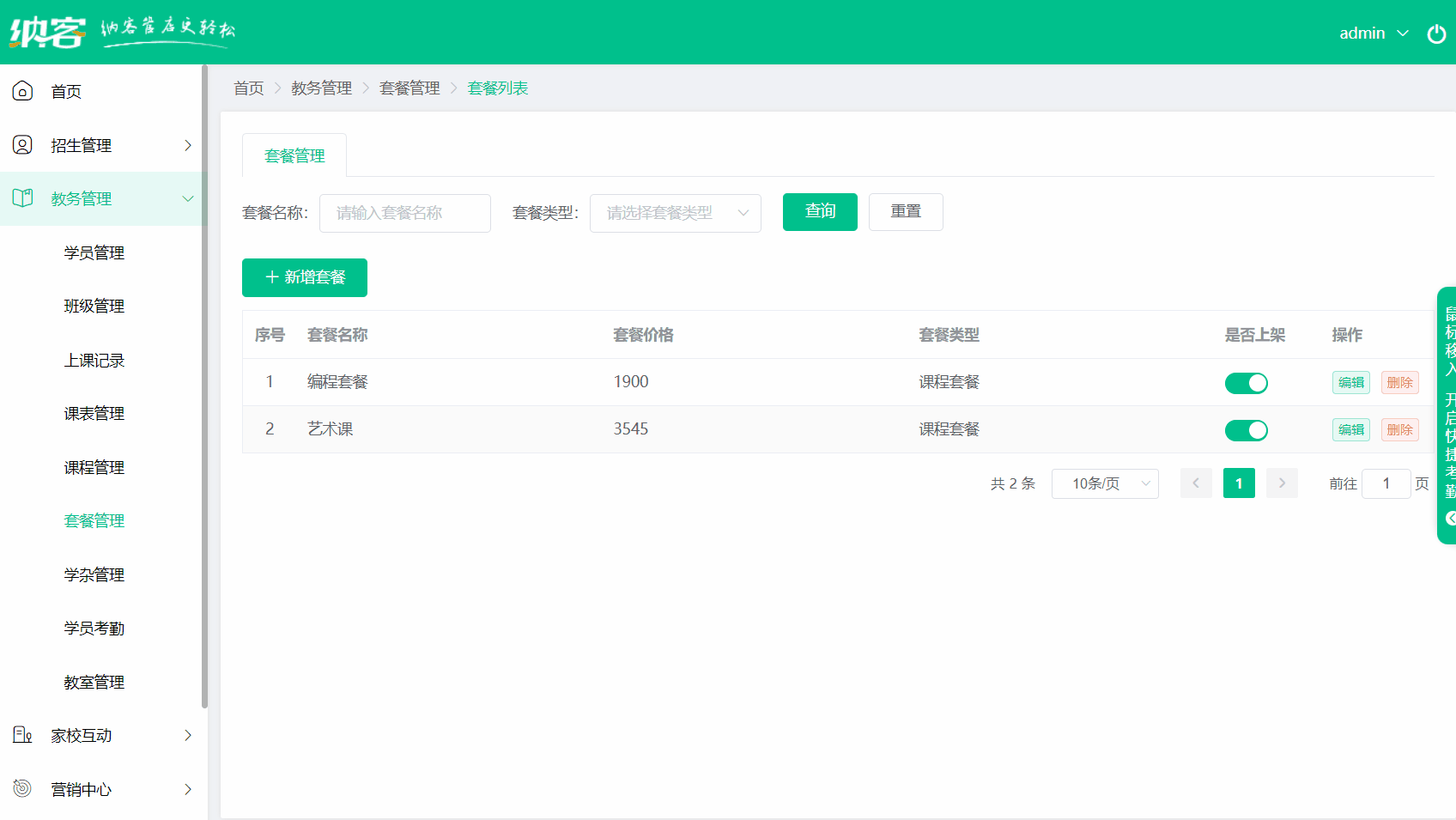Click 编辑 link for 艺术课 row

click(x=1350, y=429)
